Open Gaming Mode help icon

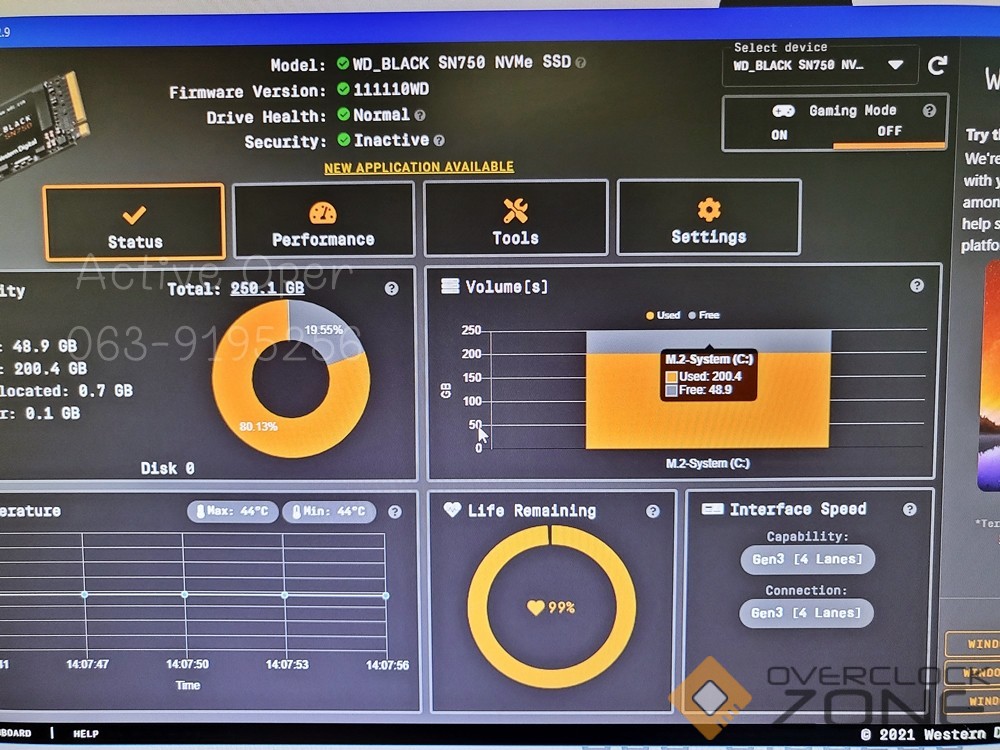(929, 110)
